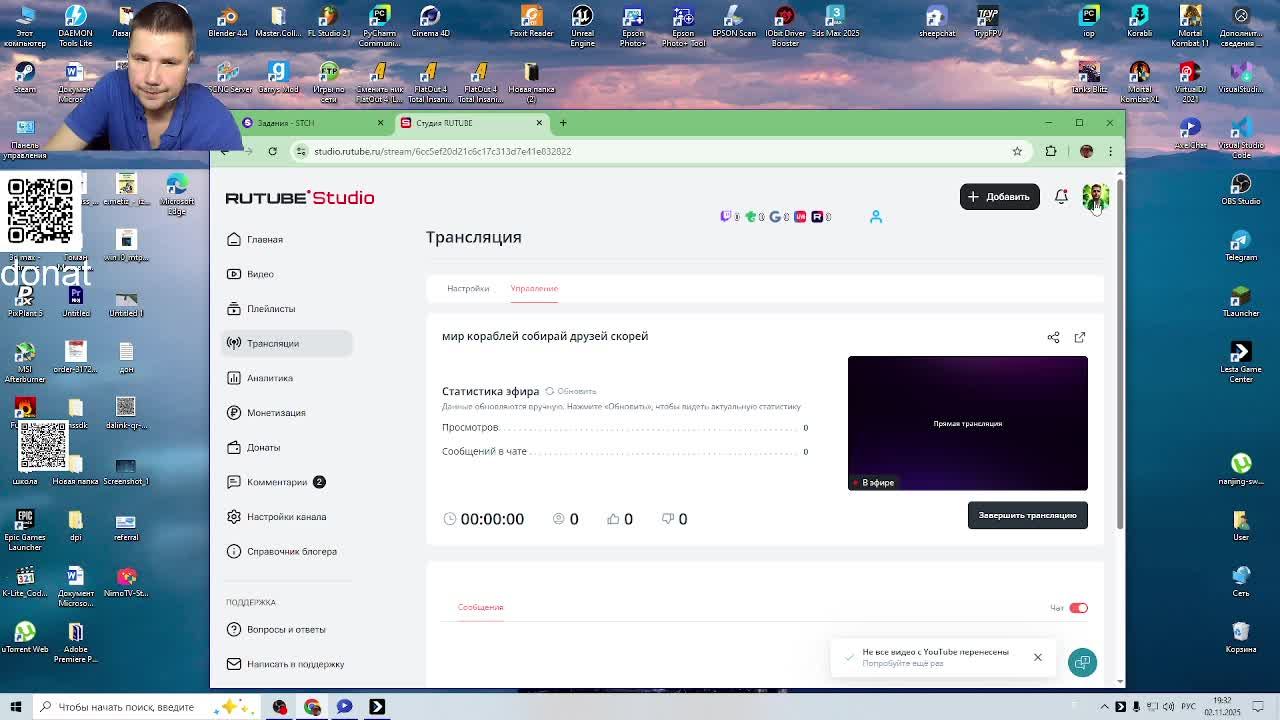Screen dimensions: 1280x720
Task: Click the likes thumbs-up counter
Action: 613,519
